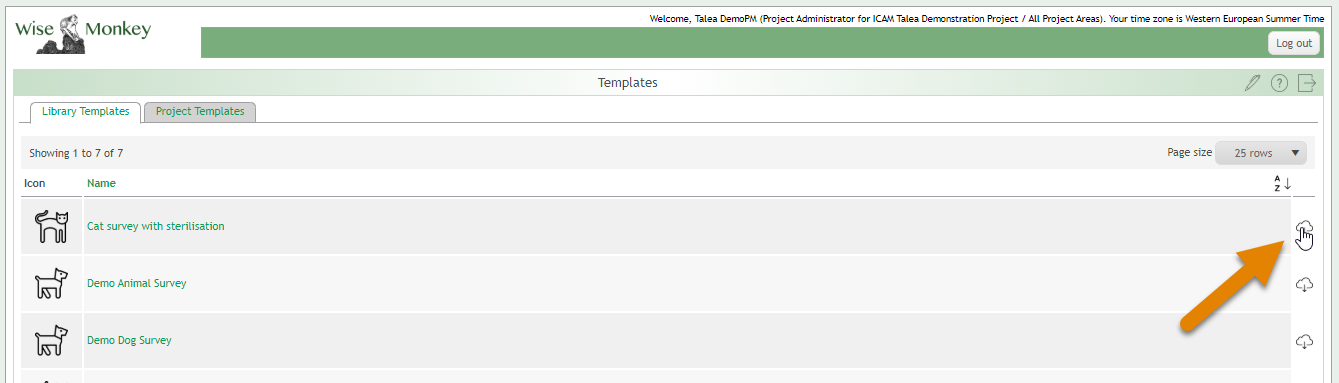
Task: Open the Cat survey with sterilisation link
Action: pyautogui.click(x=156, y=226)
